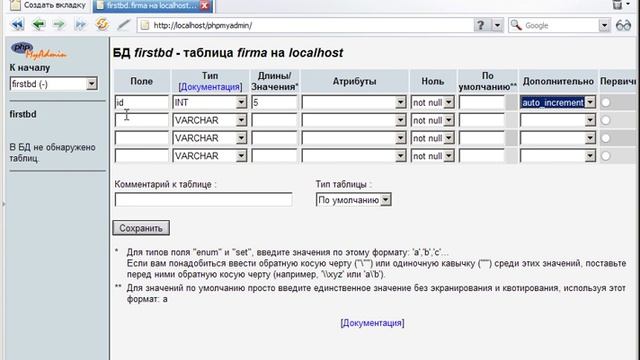Click the Сохранить button
Viewport: 640px width, 360px height.
(141, 228)
